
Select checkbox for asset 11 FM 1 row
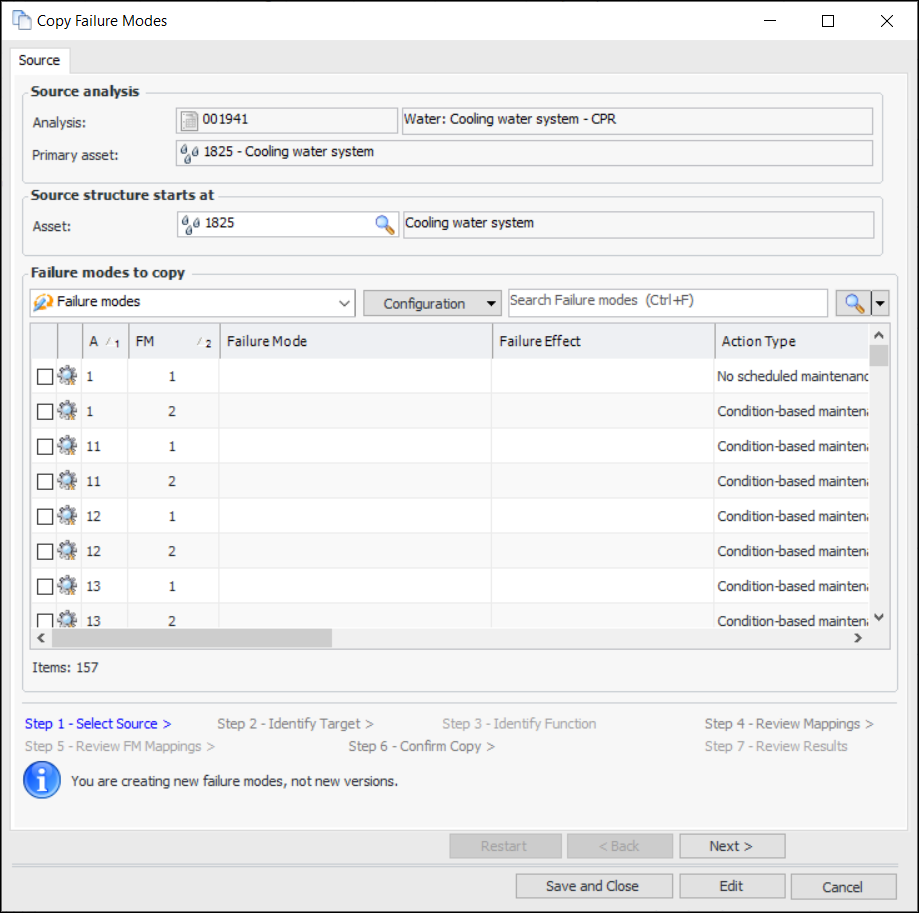point(44,447)
